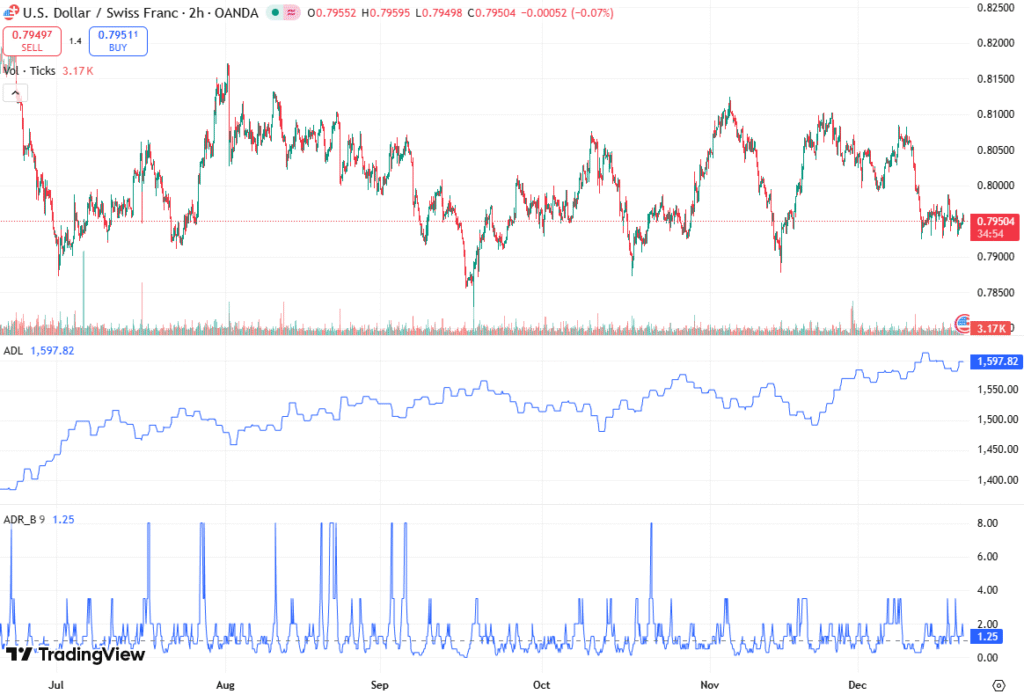The image size is (1024, 694).
Task: Click the Sep label on time axis
Action: pyautogui.click(x=379, y=685)
